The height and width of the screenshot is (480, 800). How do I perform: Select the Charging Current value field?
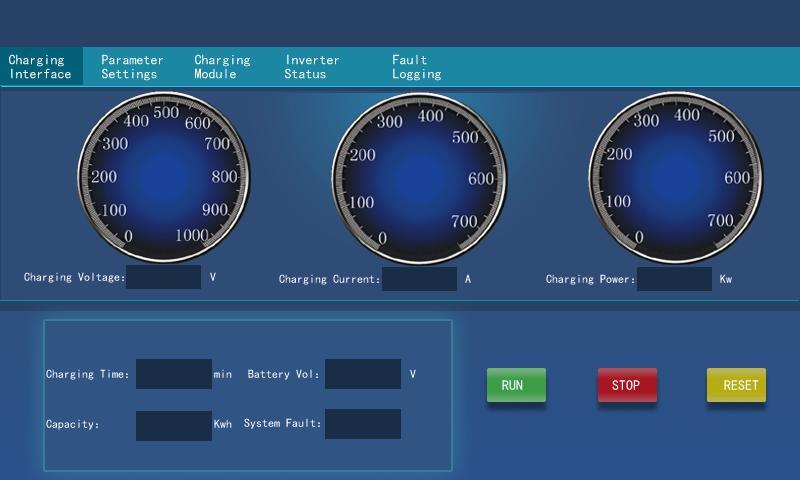point(419,279)
